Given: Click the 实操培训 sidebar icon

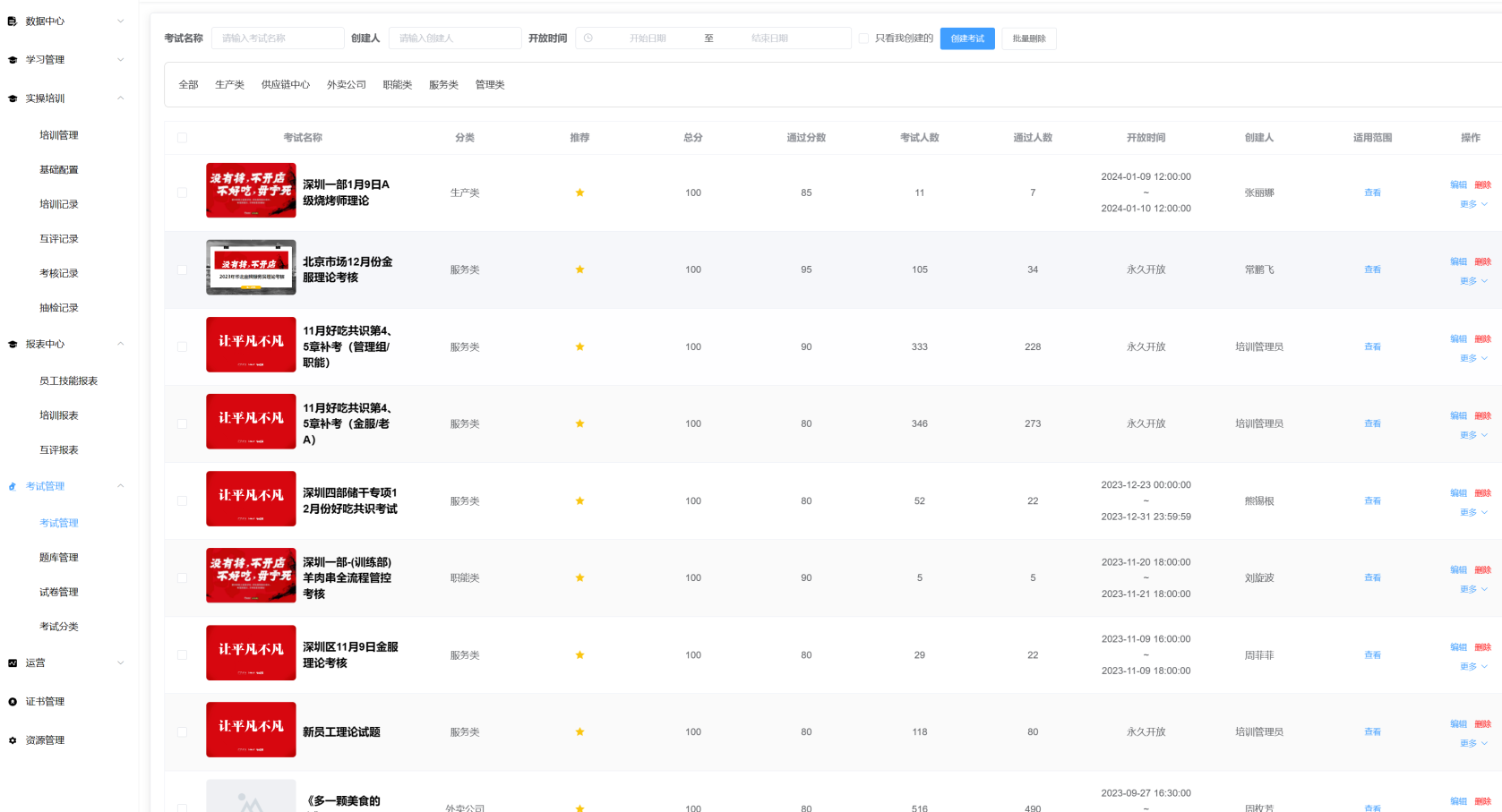Looking at the screenshot, I should click(x=13, y=98).
